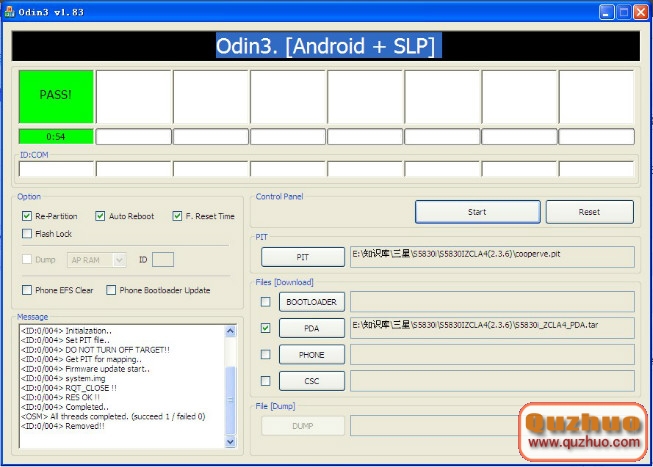Click the PIT file button
Image resolution: width=653 pixels, height=467 pixels.
click(303, 257)
